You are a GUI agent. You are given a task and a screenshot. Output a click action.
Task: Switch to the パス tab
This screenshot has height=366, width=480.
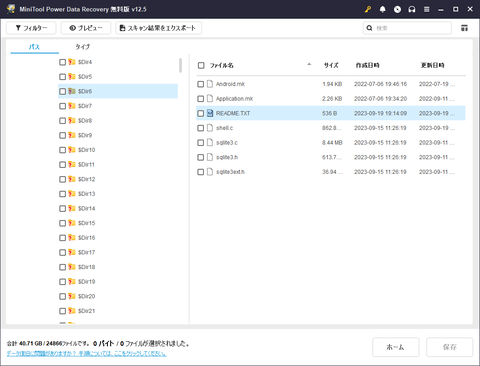click(x=34, y=47)
